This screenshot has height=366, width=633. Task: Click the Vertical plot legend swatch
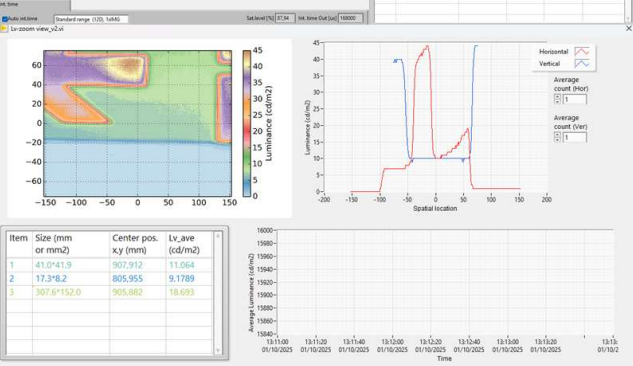[x=582, y=63]
